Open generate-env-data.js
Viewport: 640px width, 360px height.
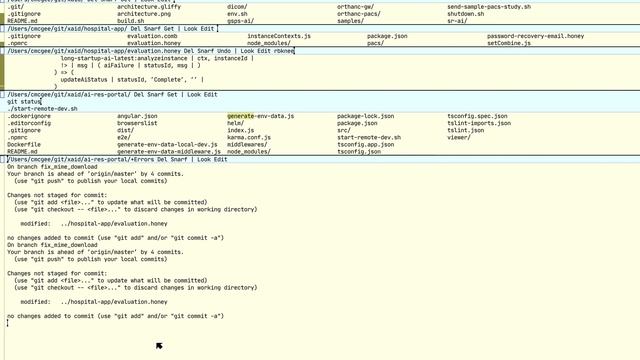260,116
